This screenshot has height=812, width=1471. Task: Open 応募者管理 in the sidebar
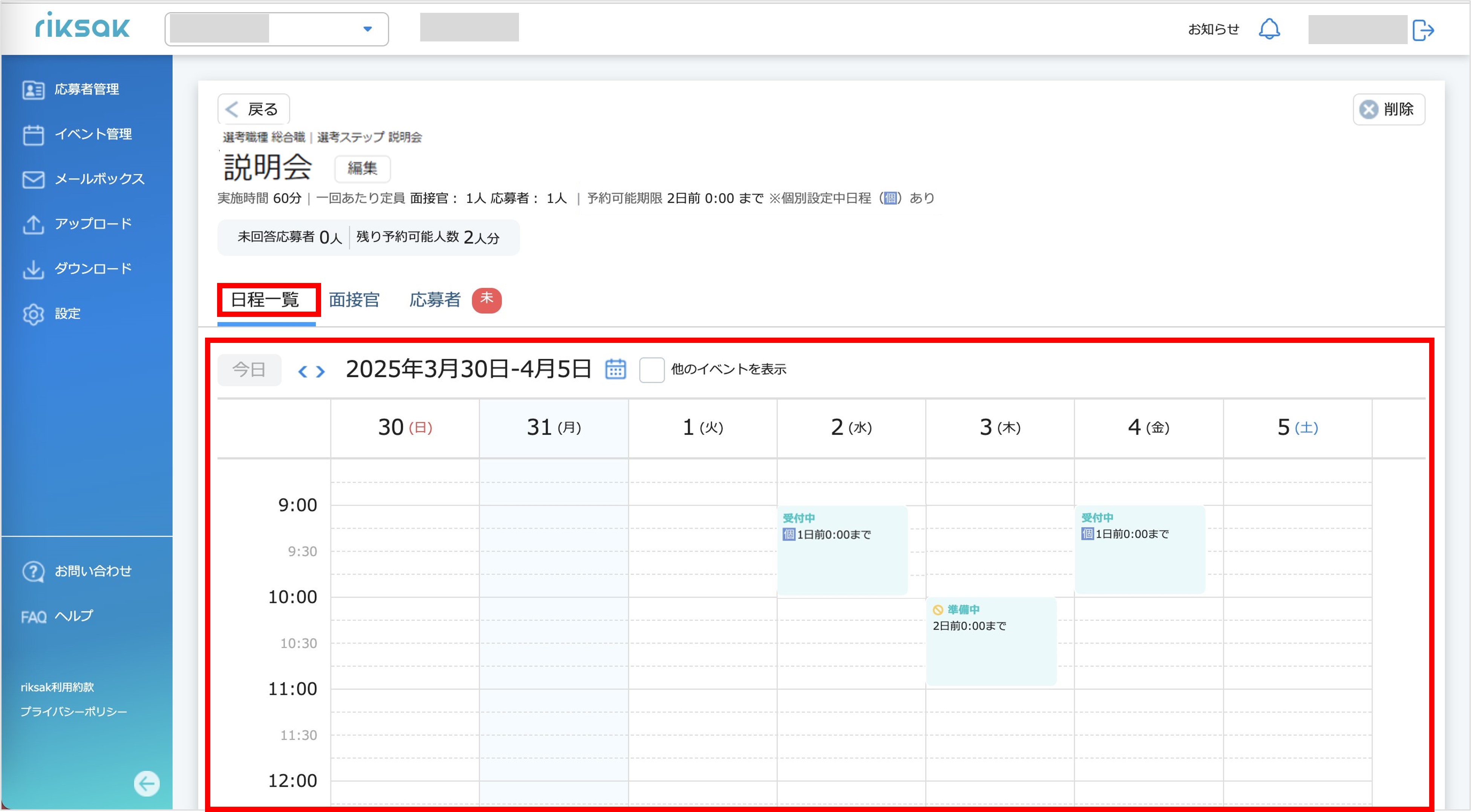(x=86, y=90)
